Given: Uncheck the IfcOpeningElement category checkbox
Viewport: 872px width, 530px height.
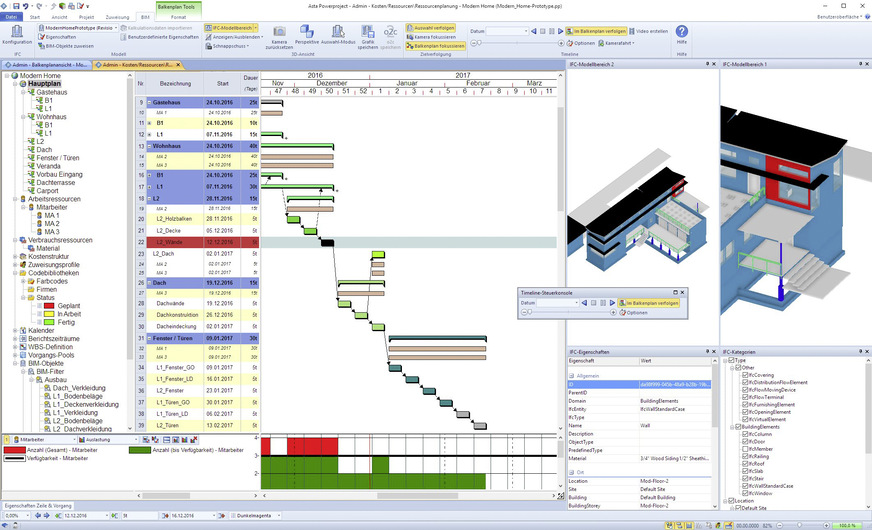Looking at the screenshot, I should pyautogui.click(x=744, y=411).
